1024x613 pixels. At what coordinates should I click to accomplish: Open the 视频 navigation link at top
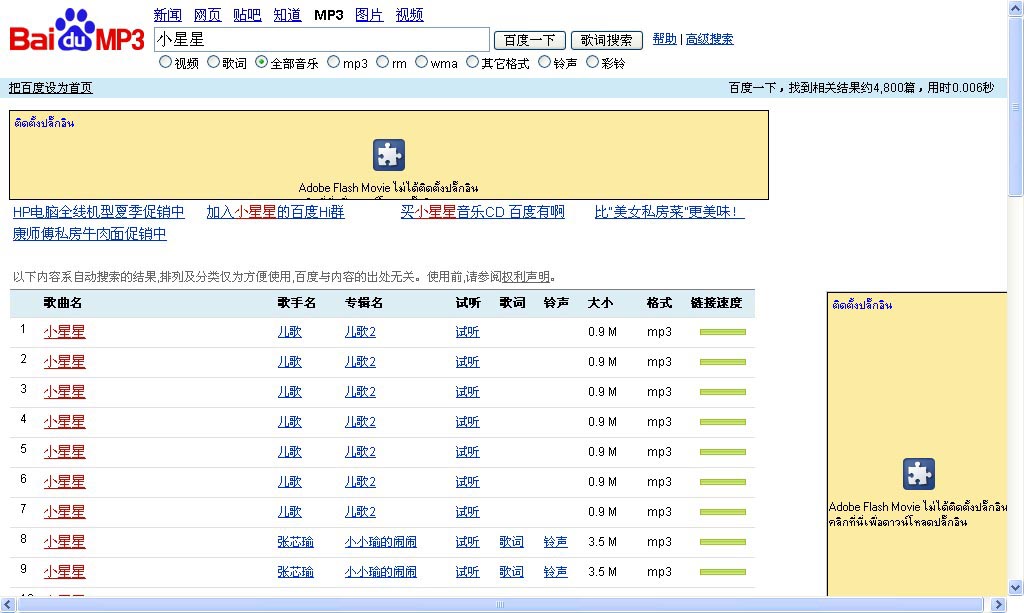(x=409, y=15)
